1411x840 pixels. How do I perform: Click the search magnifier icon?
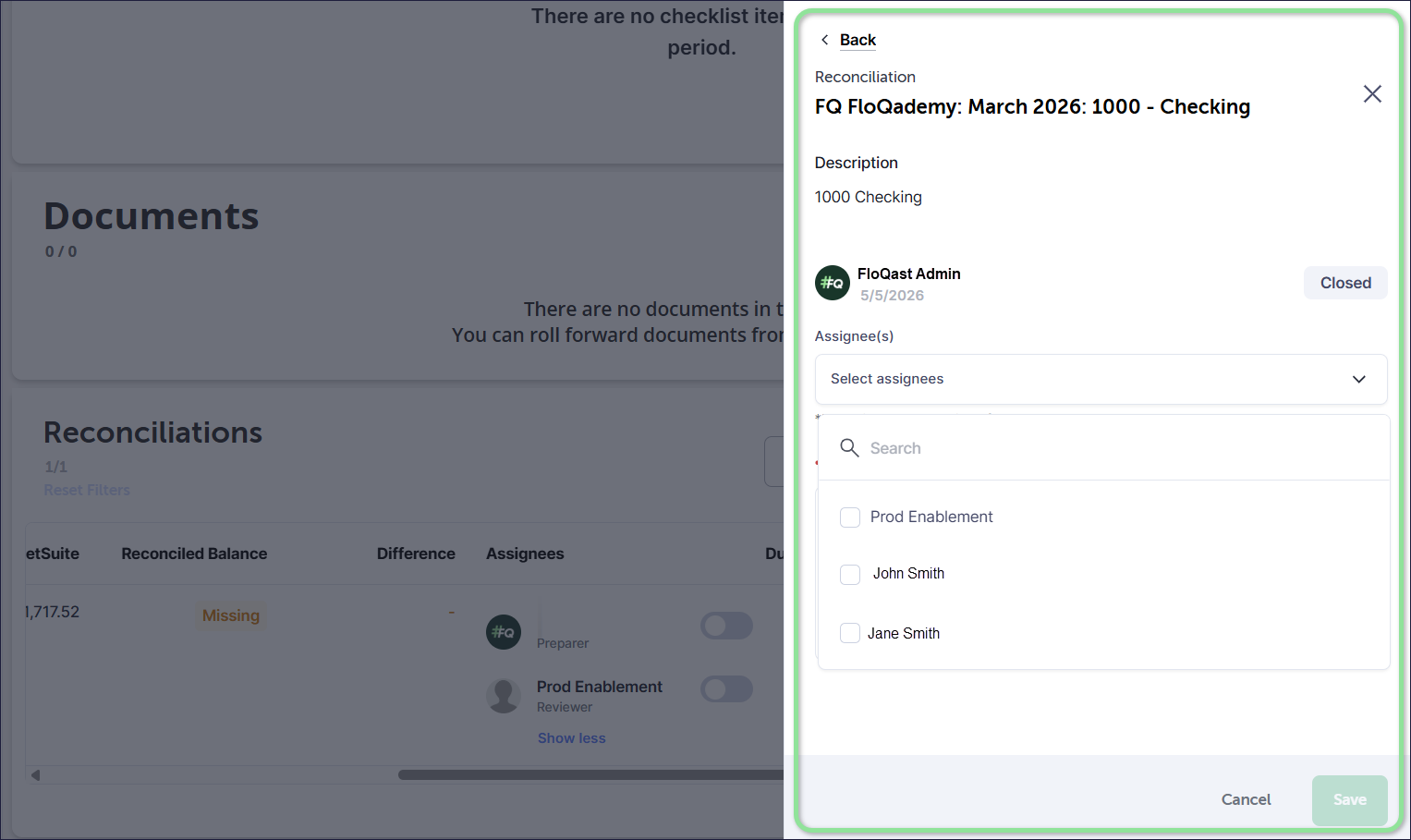(x=849, y=448)
